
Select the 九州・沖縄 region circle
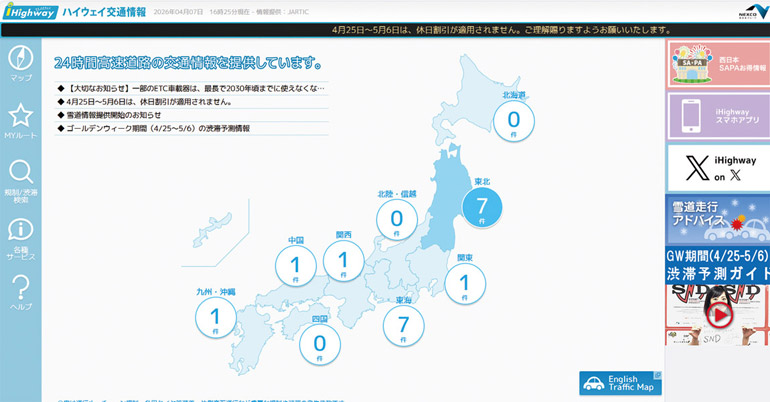pos(215,318)
